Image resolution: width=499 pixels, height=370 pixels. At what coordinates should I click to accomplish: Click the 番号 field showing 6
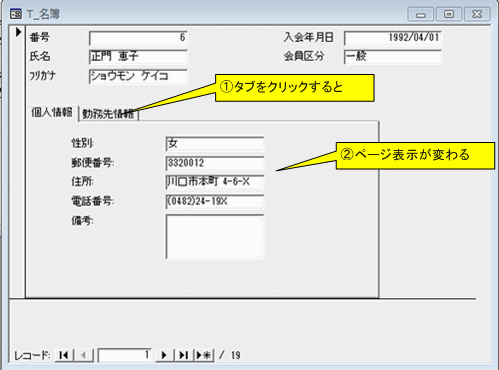click(138, 38)
